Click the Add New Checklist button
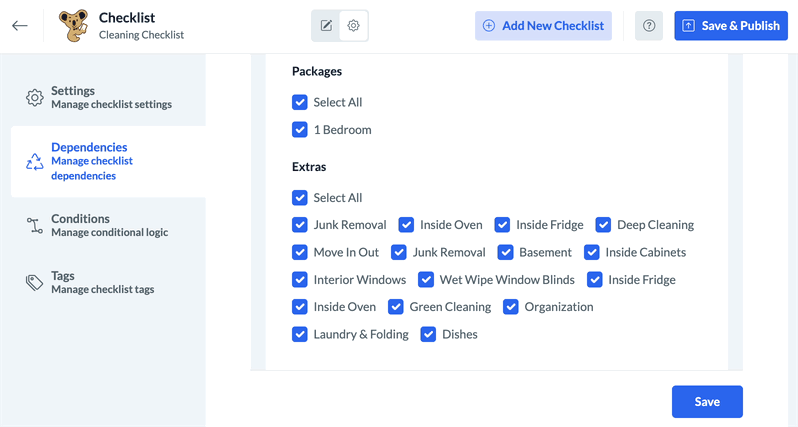The width and height of the screenshot is (798, 427). [x=543, y=26]
